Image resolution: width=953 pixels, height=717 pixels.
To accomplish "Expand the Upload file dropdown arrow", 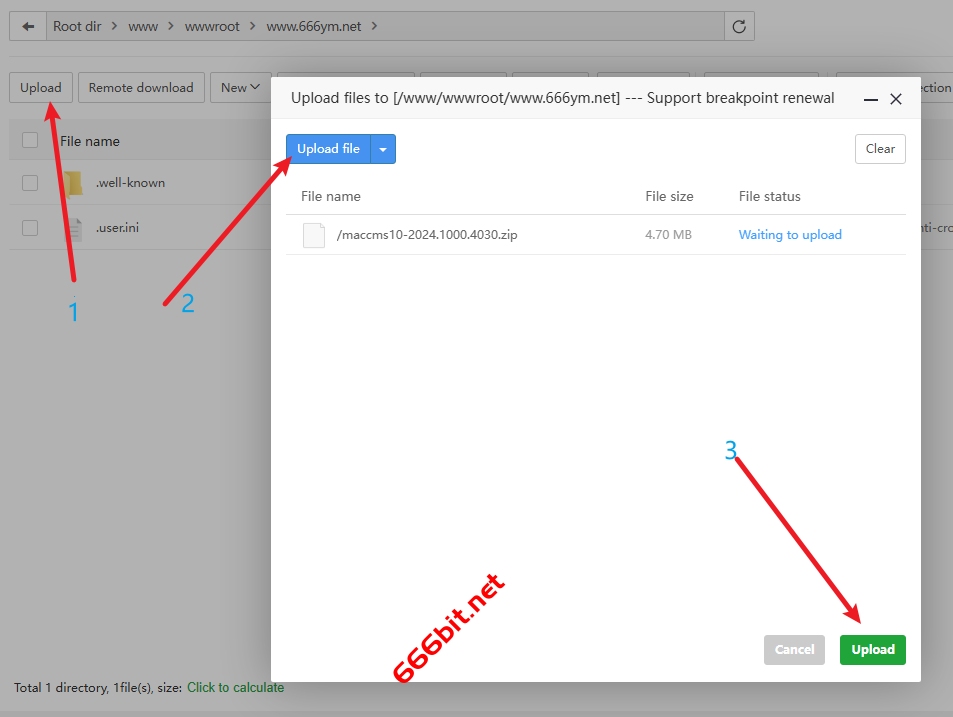I will click(x=383, y=149).
